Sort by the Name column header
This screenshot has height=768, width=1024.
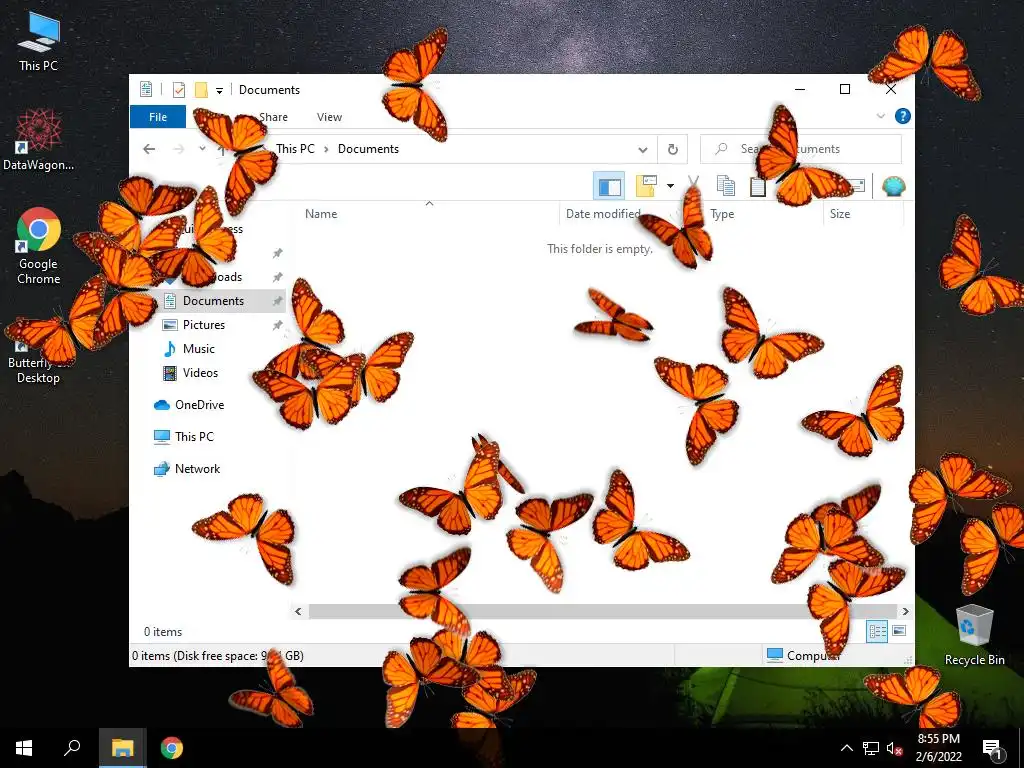tap(321, 214)
